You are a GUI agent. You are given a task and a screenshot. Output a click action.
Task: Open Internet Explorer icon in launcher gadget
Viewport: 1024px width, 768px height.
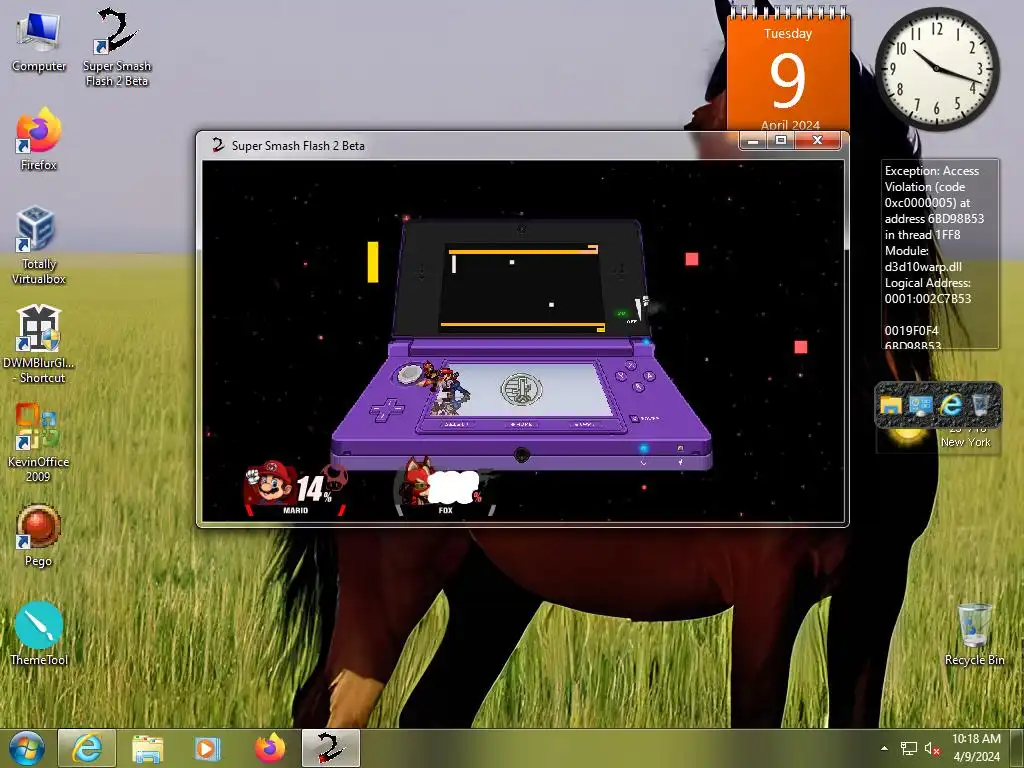pos(951,406)
